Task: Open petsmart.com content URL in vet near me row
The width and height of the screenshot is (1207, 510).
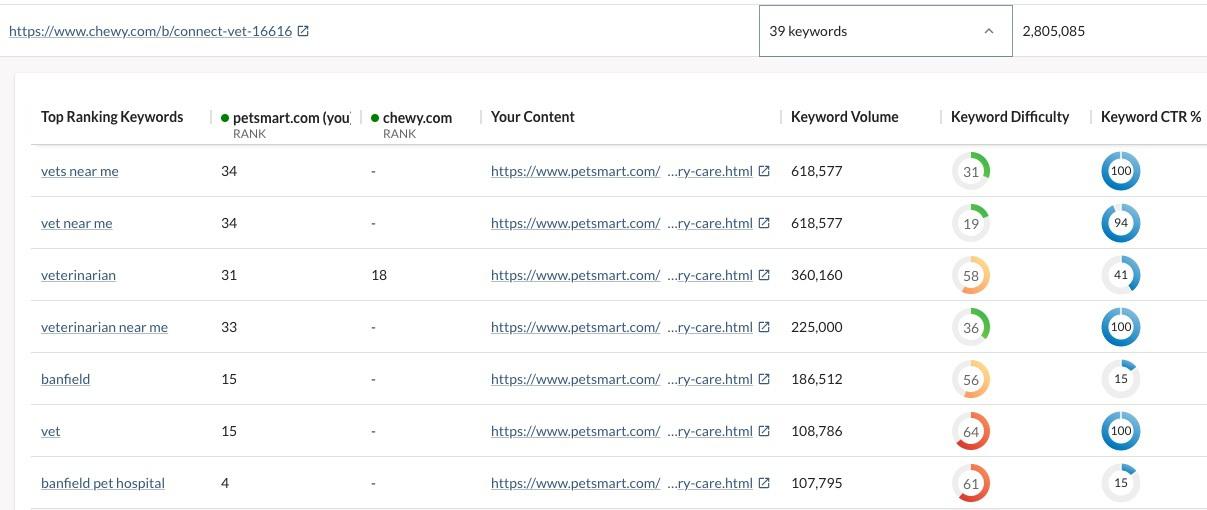Action: [x=621, y=223]
